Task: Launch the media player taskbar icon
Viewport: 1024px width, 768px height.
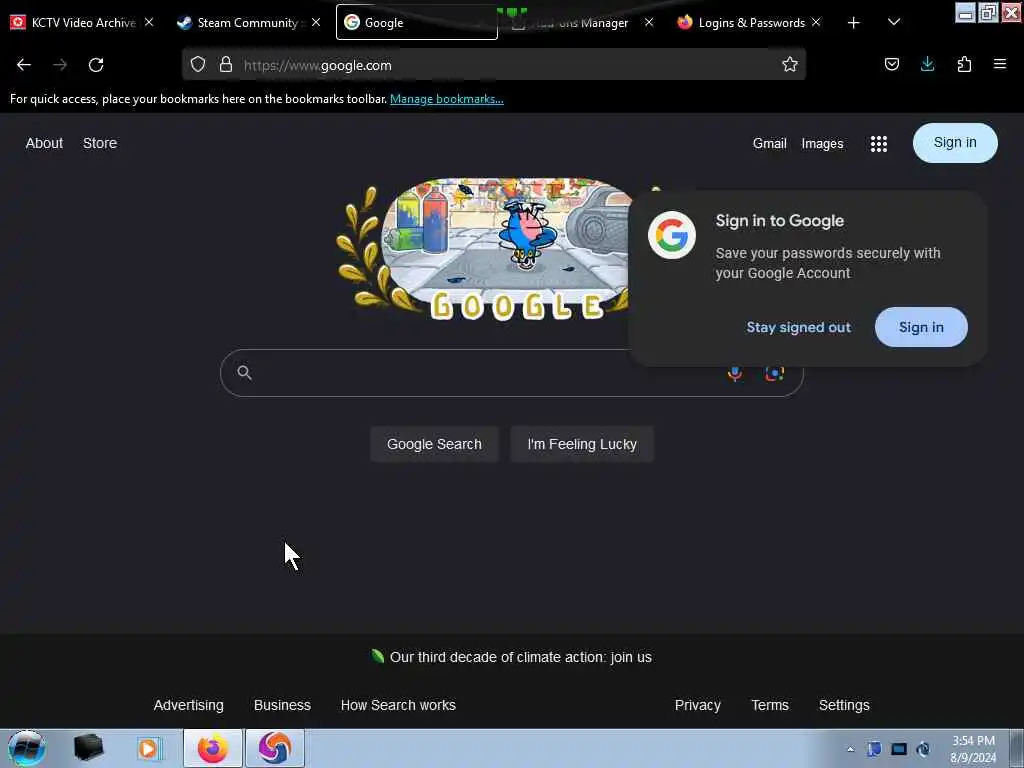Action: (x=150, y=748)
